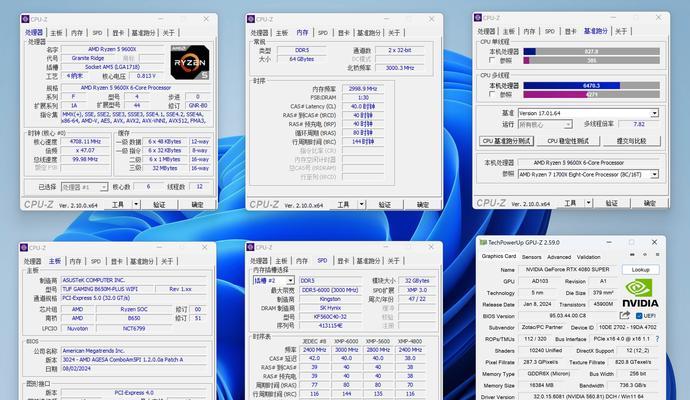The width and height of the screenshot is (690, 400).
Task: Click the app icon of the CPU-Z processor window
Action: [x=25, y=19]
